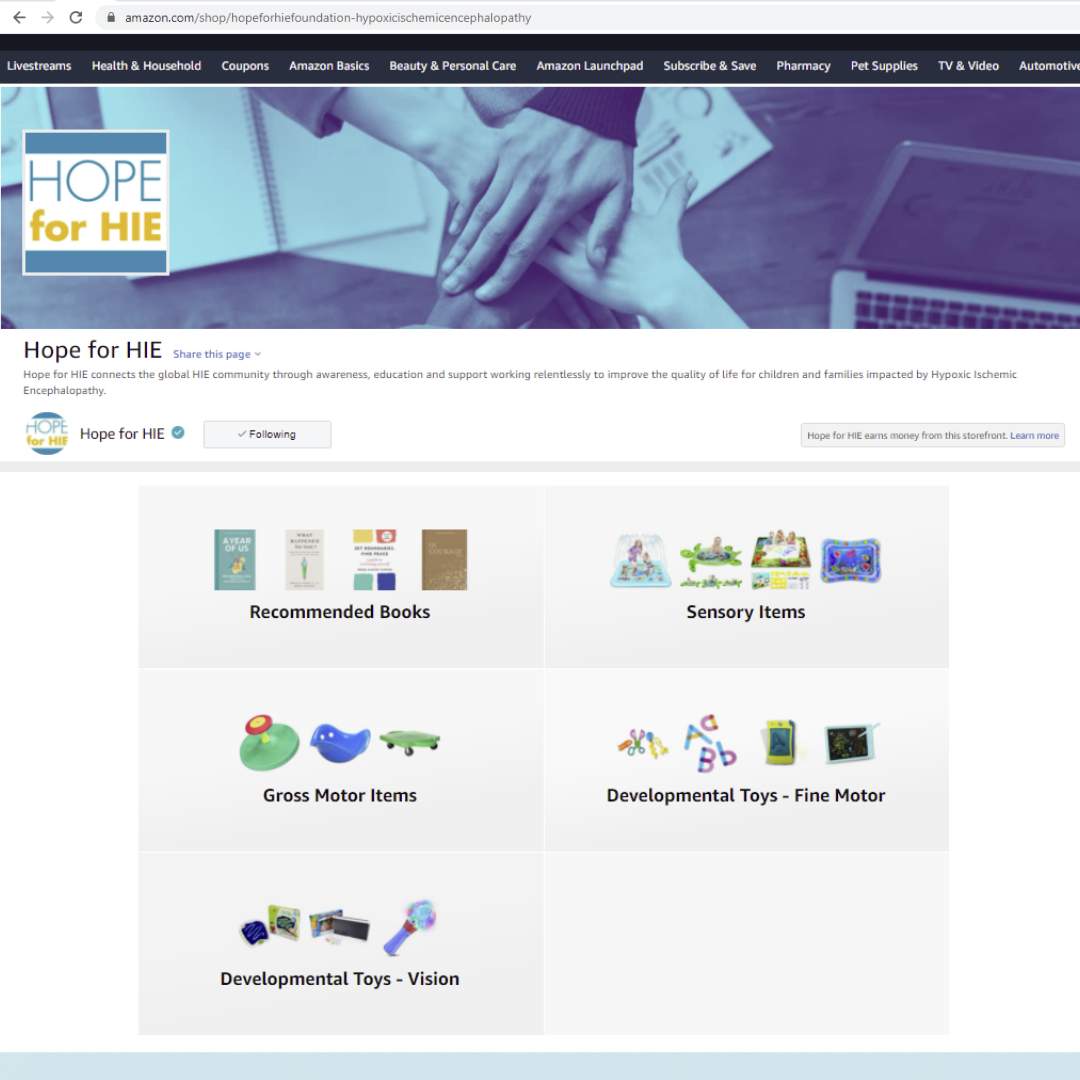Open the Livestreams nav item
This screenshot has height=1080, width=1080.
pyautogui.click(x=39, y=66)
